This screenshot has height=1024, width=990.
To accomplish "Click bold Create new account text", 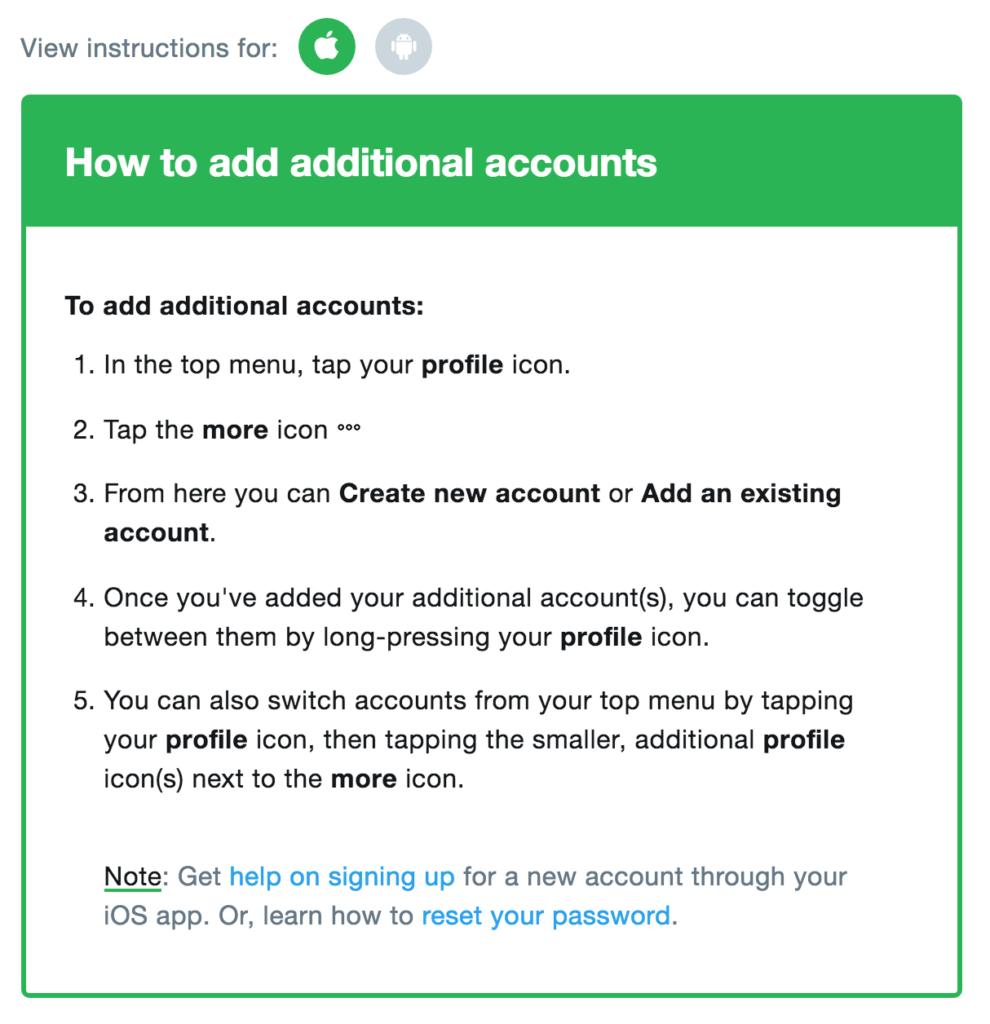I will pos(470,493).
